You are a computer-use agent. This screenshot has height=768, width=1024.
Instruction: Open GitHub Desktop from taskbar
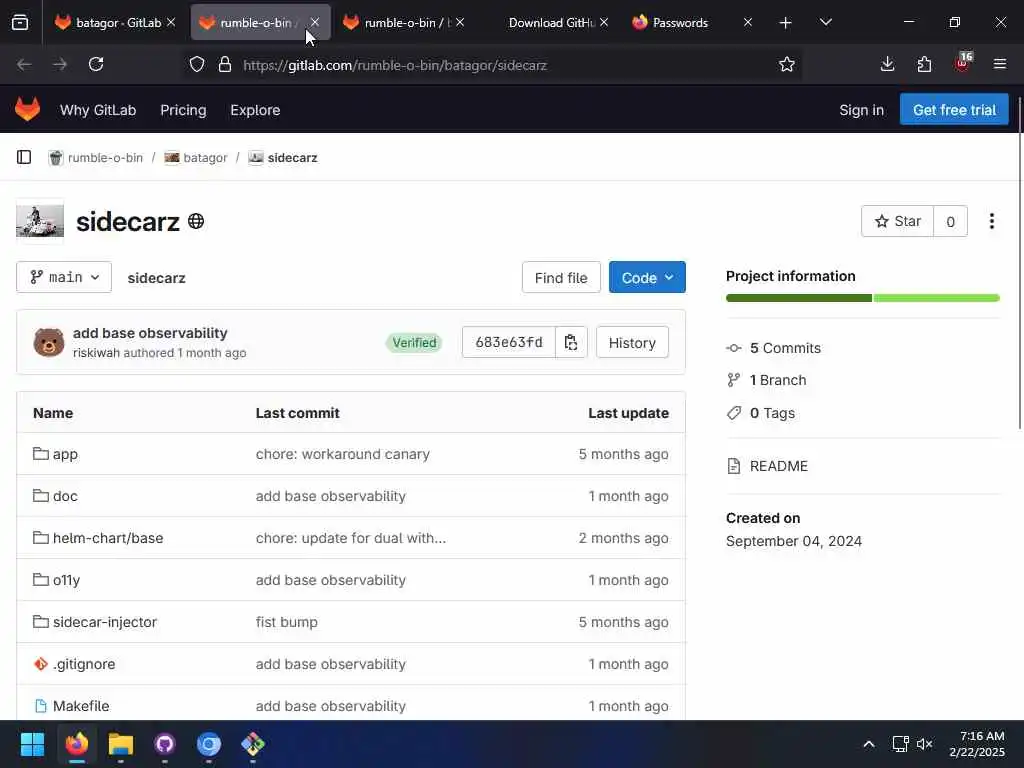pyautogui.click(x=165, y=744)
